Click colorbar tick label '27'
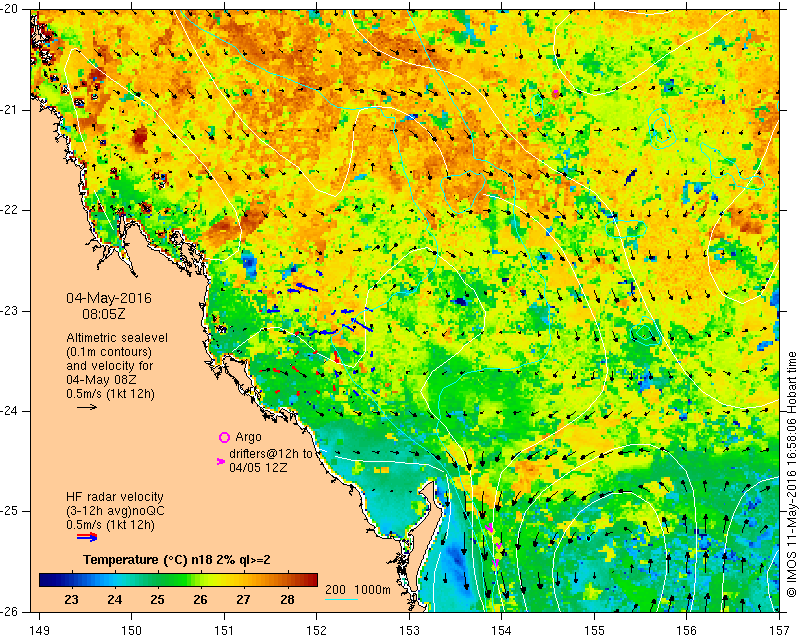The width and height of the screenshot is (800, 640). (243, 599)
